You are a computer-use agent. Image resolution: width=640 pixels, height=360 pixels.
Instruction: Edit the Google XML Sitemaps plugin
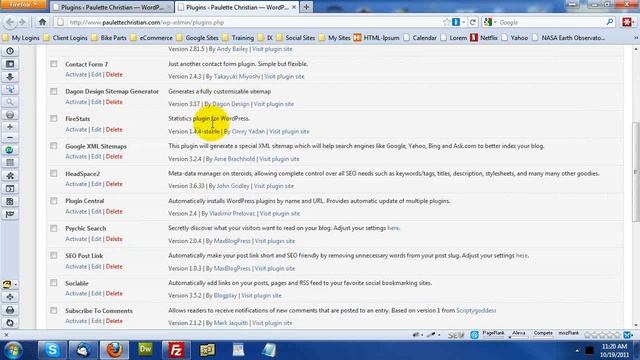[96, 157]
